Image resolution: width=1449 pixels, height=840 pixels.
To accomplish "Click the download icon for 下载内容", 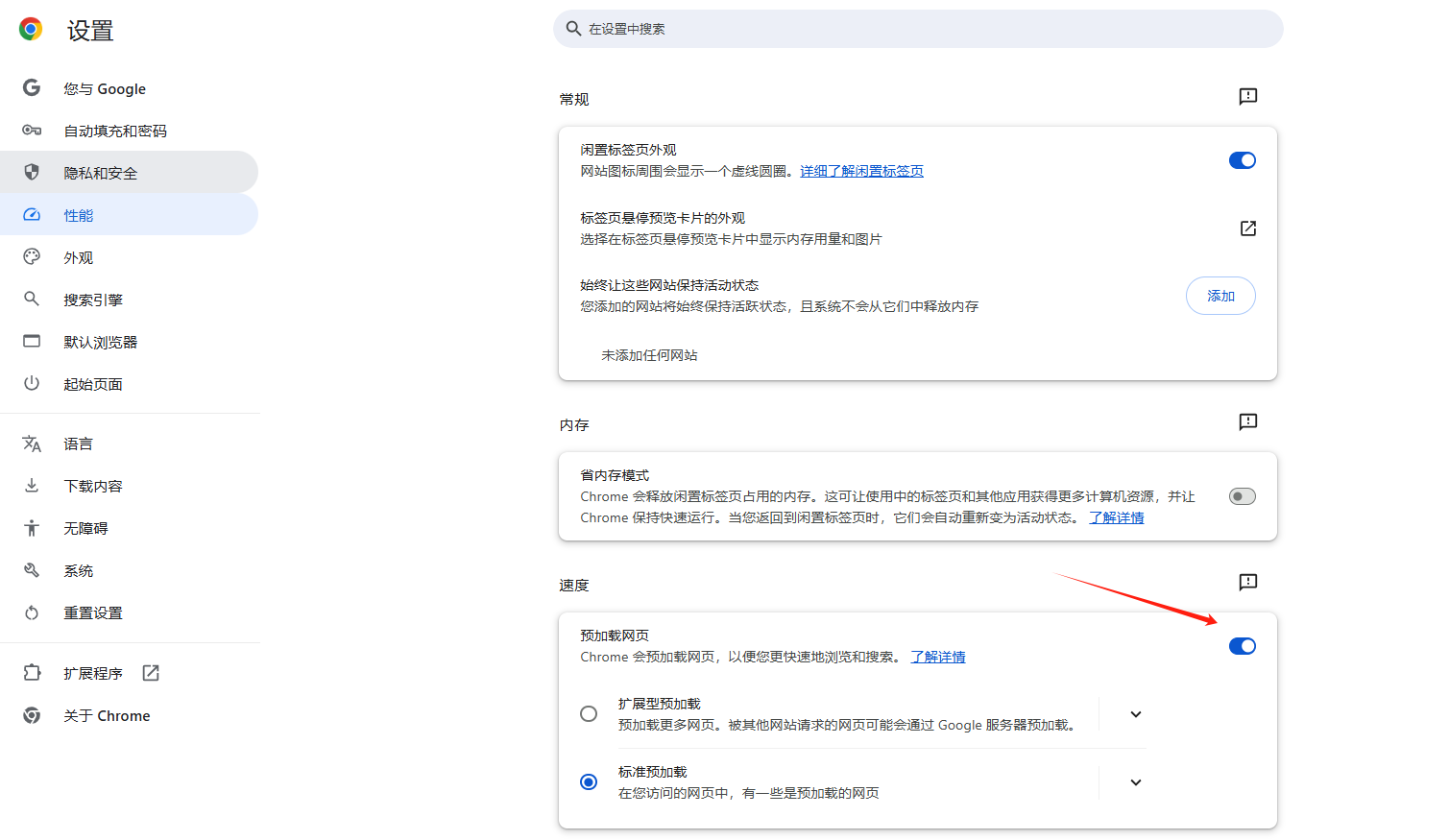I will 32,486.
